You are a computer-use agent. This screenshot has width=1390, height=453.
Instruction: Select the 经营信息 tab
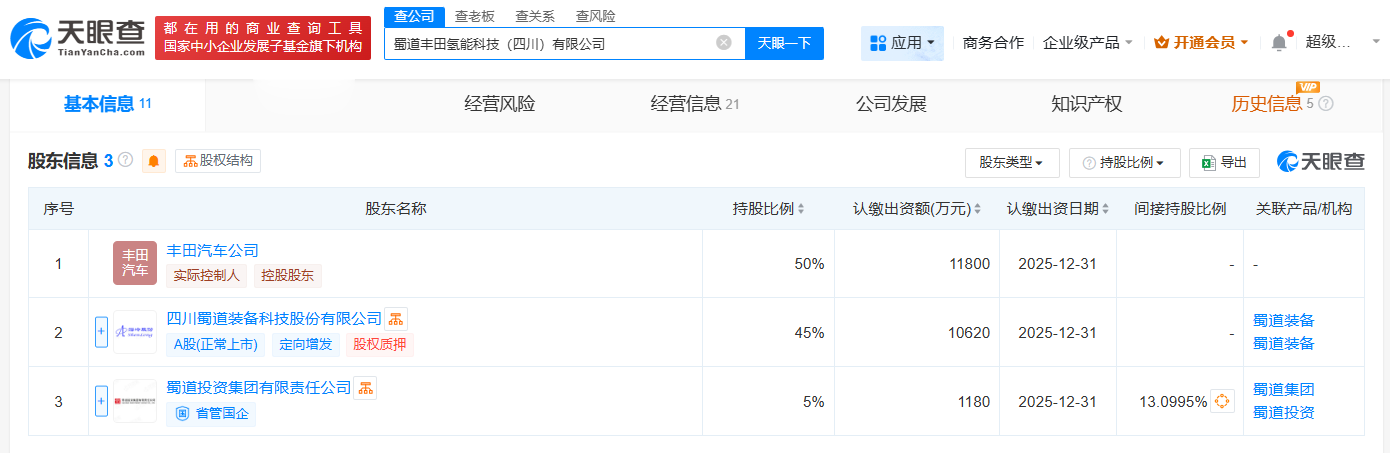(x=695, y=104)
